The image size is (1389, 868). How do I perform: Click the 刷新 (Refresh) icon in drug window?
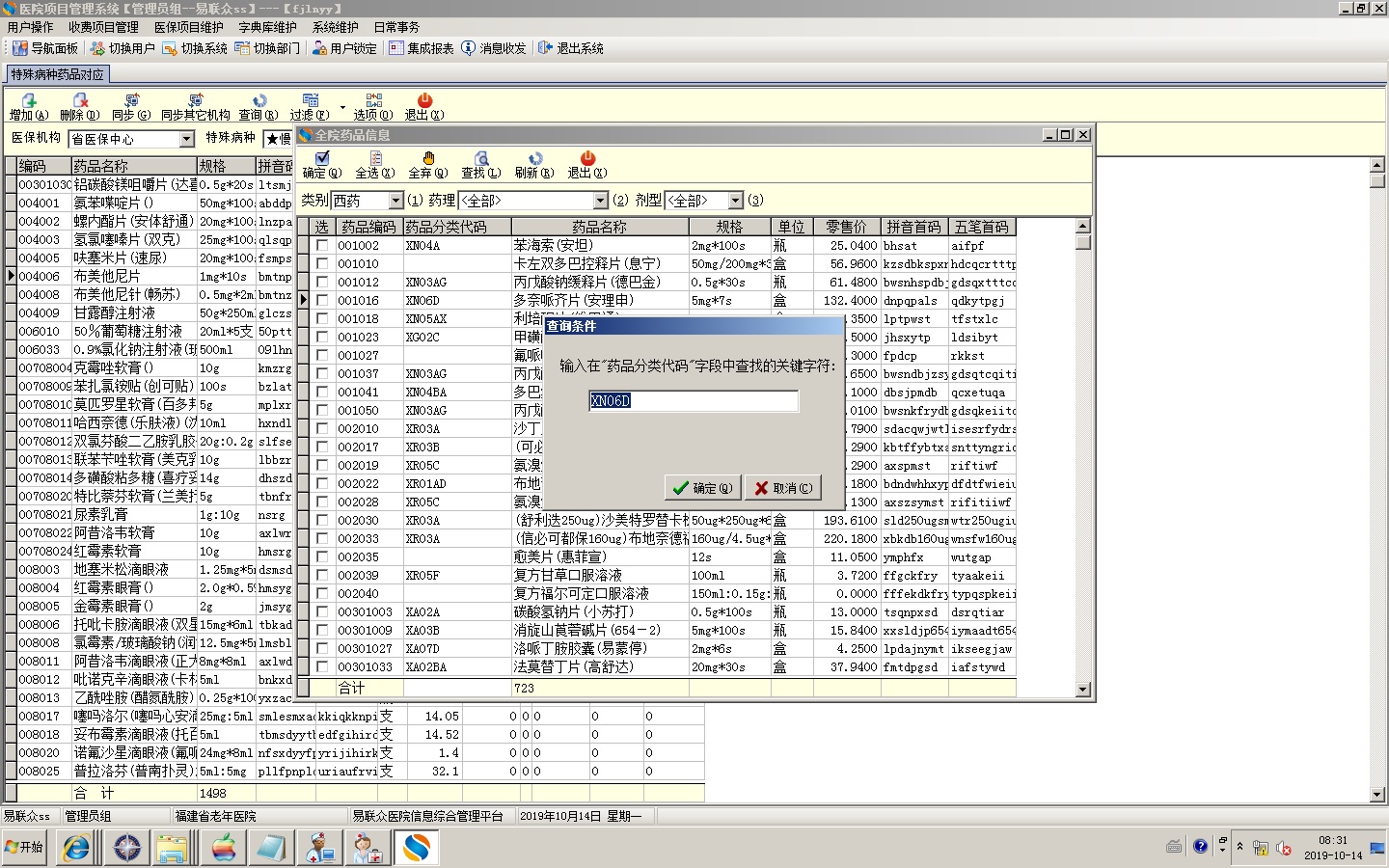pyautogui.click(x=533, y=159)
